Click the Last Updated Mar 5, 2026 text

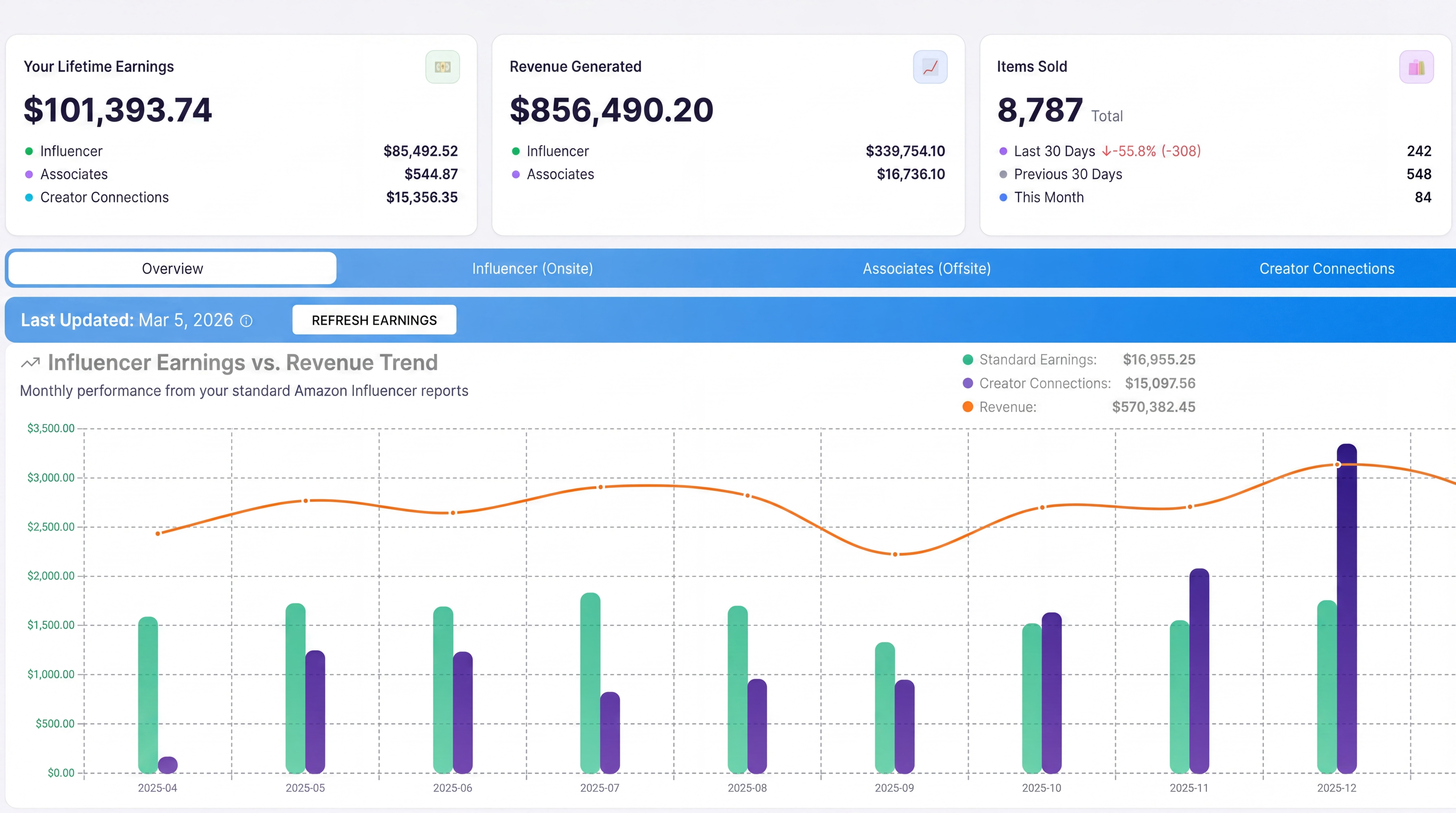(127, 320)
